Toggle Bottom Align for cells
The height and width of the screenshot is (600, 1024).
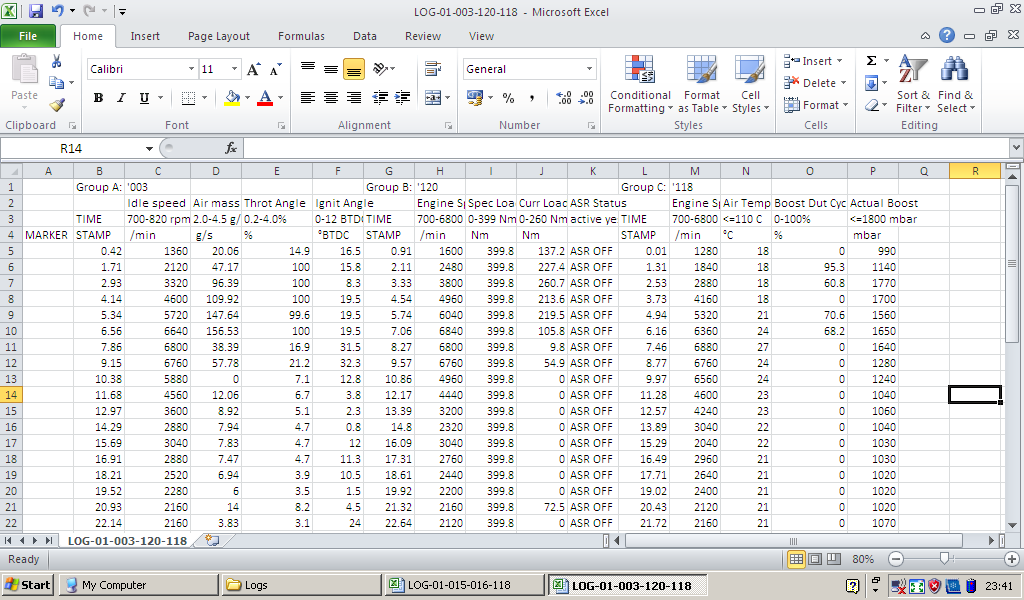pyautogui.click(x=353, y=70)
